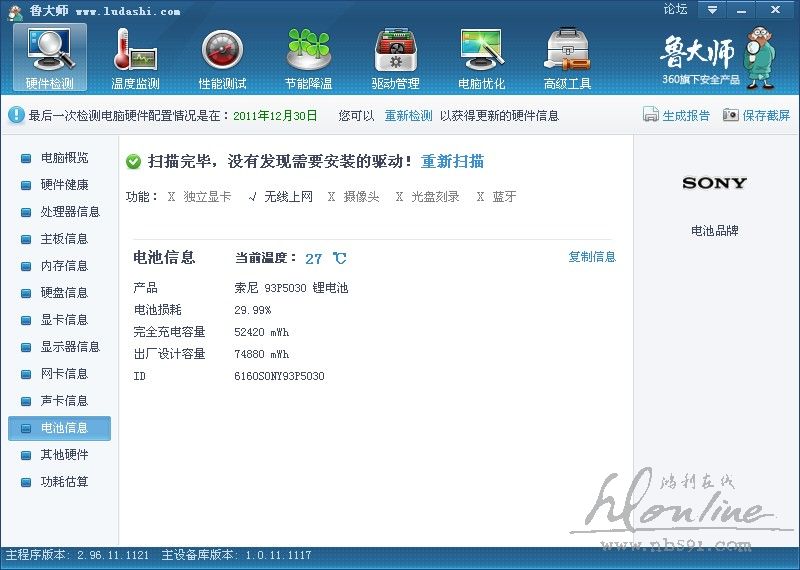This screenshot has height=570, width=800.
Task: Click the 电池信息 section heading
Action: click(x=164, y=257)
